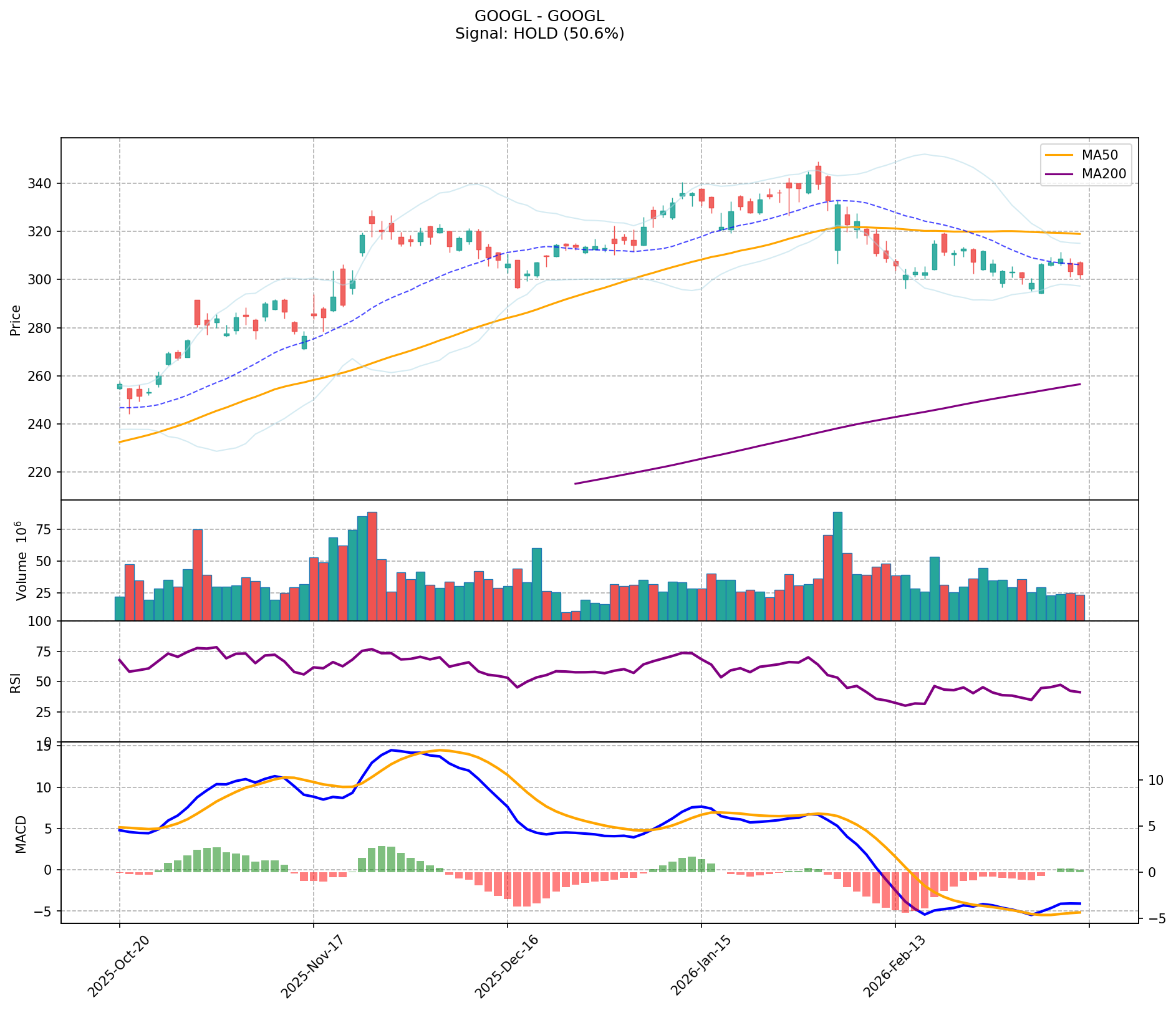Click the orange MA50 legend line swatch
The width and height of the screenshot is (1176, 1010).
coord(1059,155)
